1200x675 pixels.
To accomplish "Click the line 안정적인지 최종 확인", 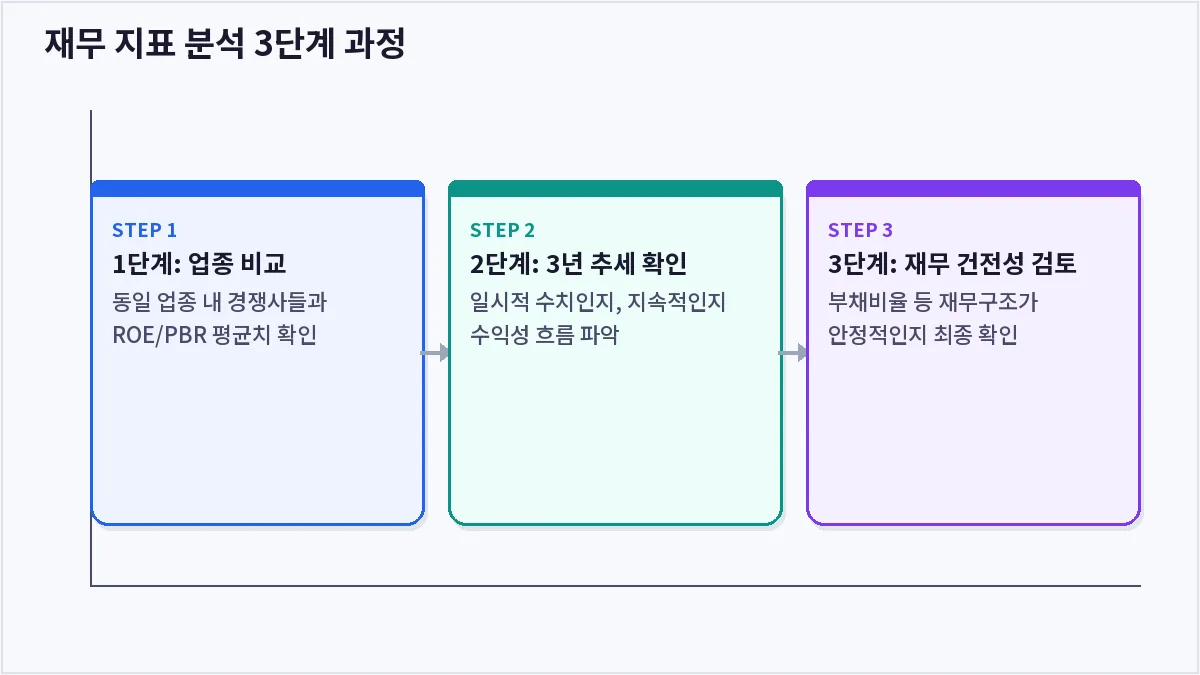I will point(923,334).
